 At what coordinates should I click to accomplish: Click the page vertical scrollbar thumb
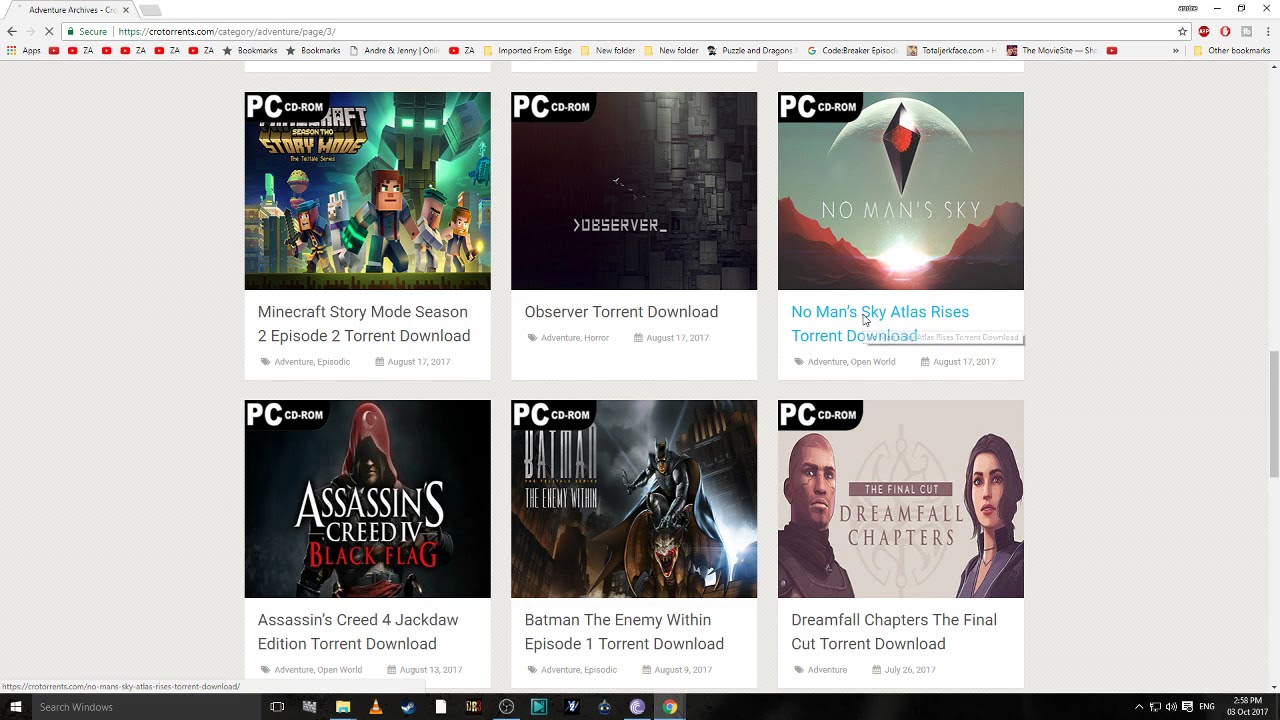point(1273,414)
